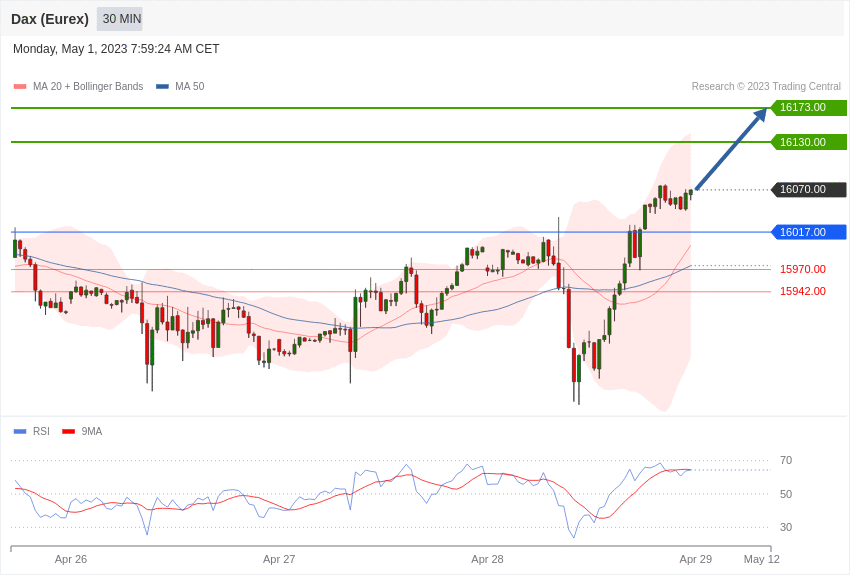Click the blue RSI legend swatch
850x576 pixels.
pos(20,431)
